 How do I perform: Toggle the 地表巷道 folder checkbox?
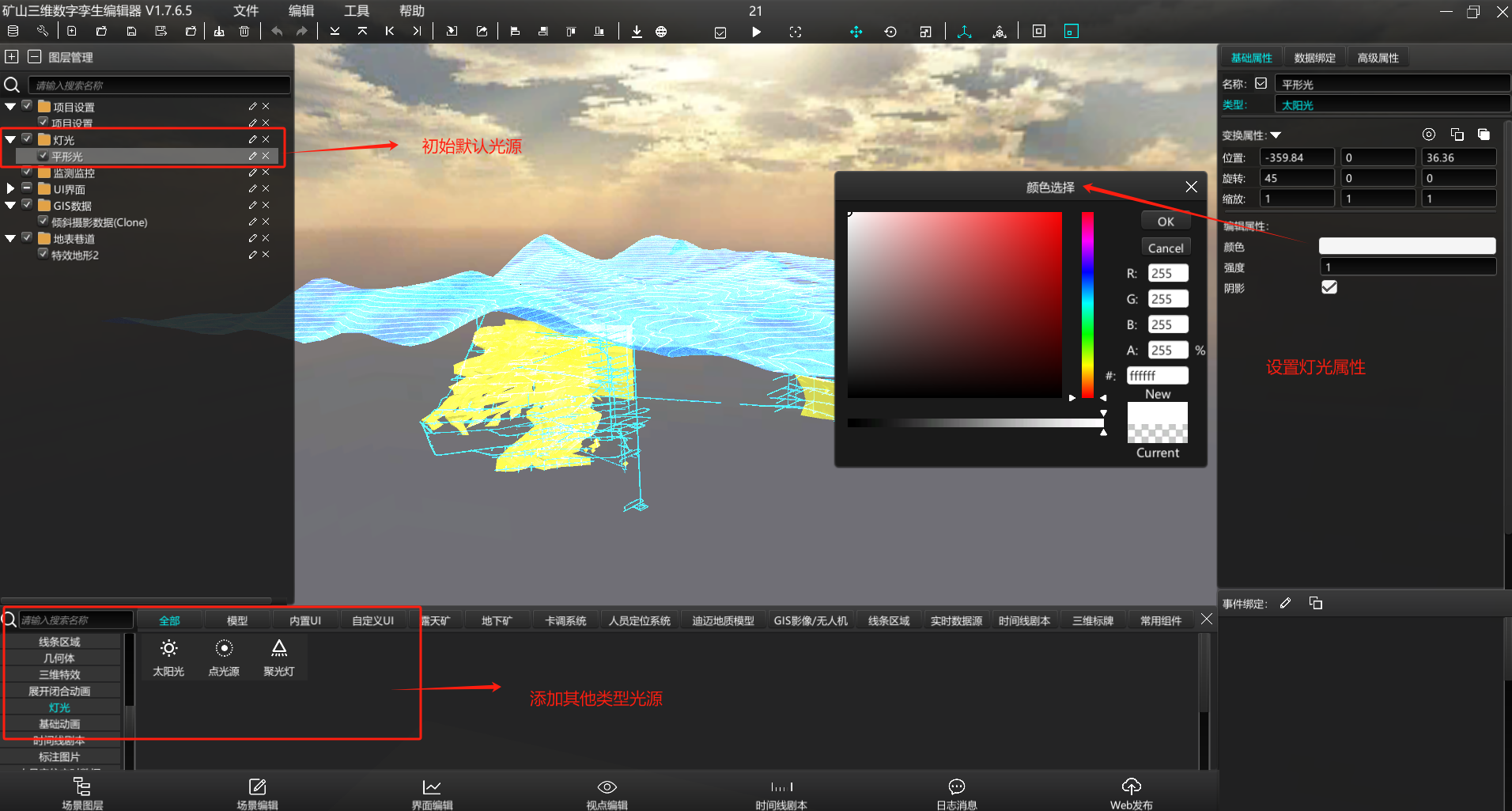pos(28,238)
